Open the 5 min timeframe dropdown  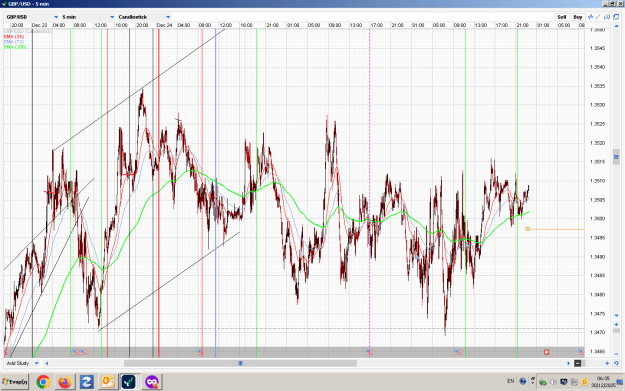click(x=88, y=17)
